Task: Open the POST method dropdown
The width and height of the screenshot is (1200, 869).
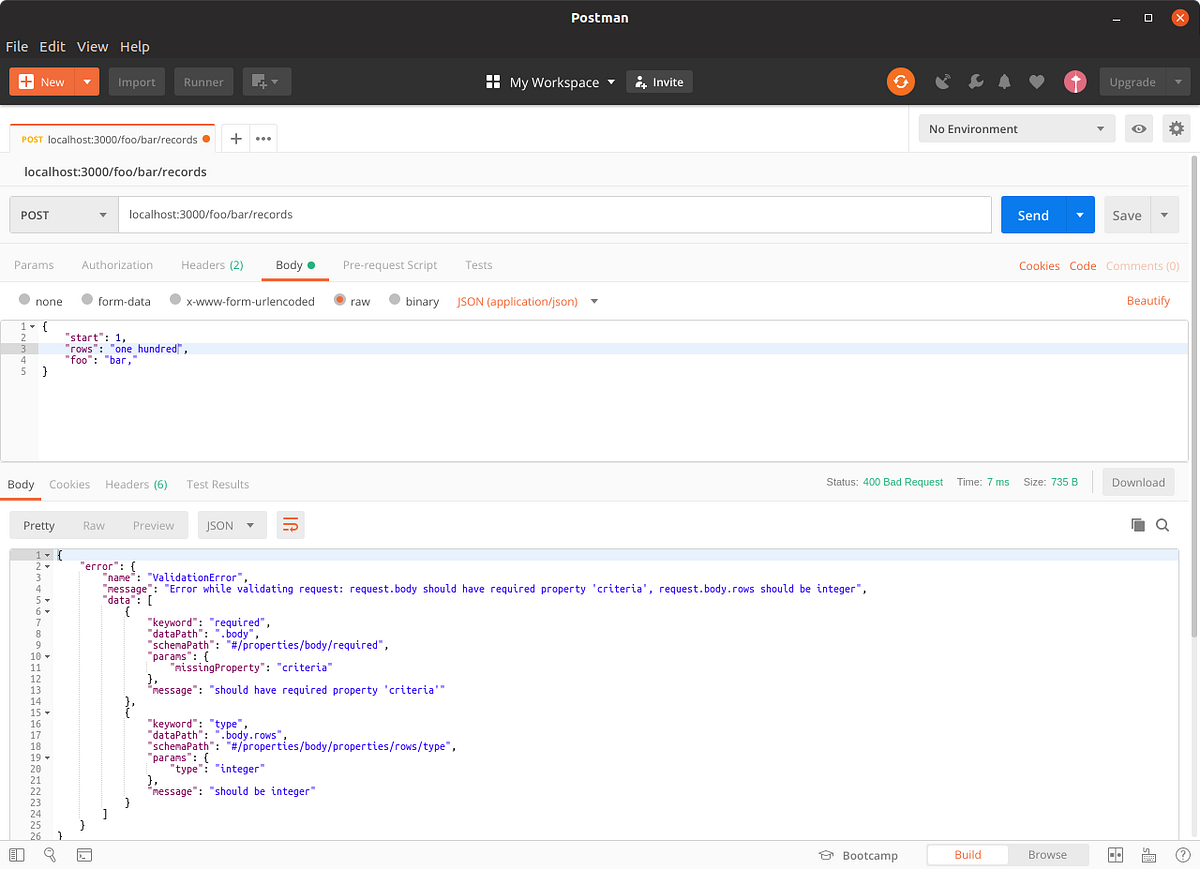Action: [x=64, y=215]
